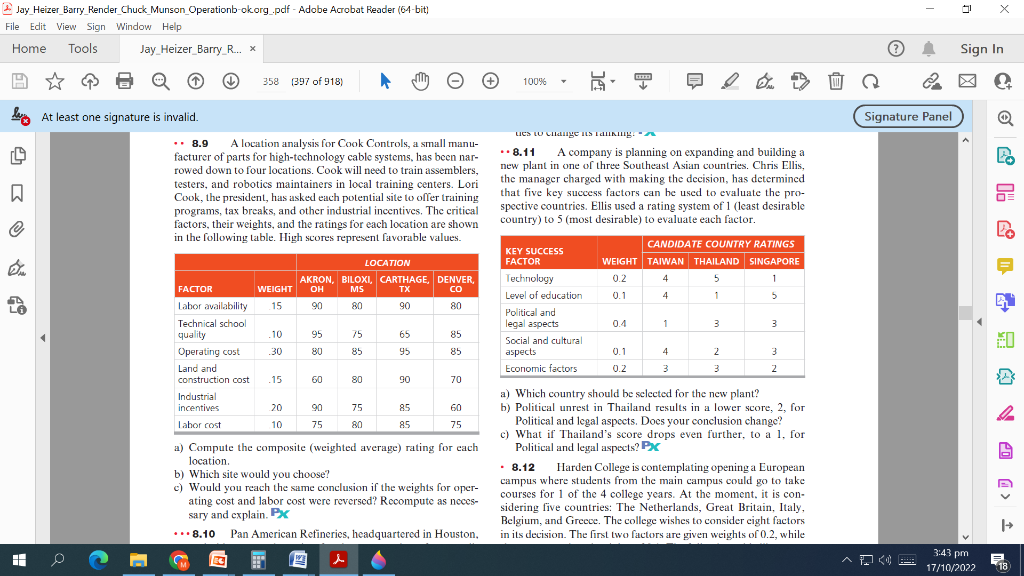The width and height of the screenshot is (1024, 576).
Task: Open the Sign document pen tool
Action: [x=765, y=81]
